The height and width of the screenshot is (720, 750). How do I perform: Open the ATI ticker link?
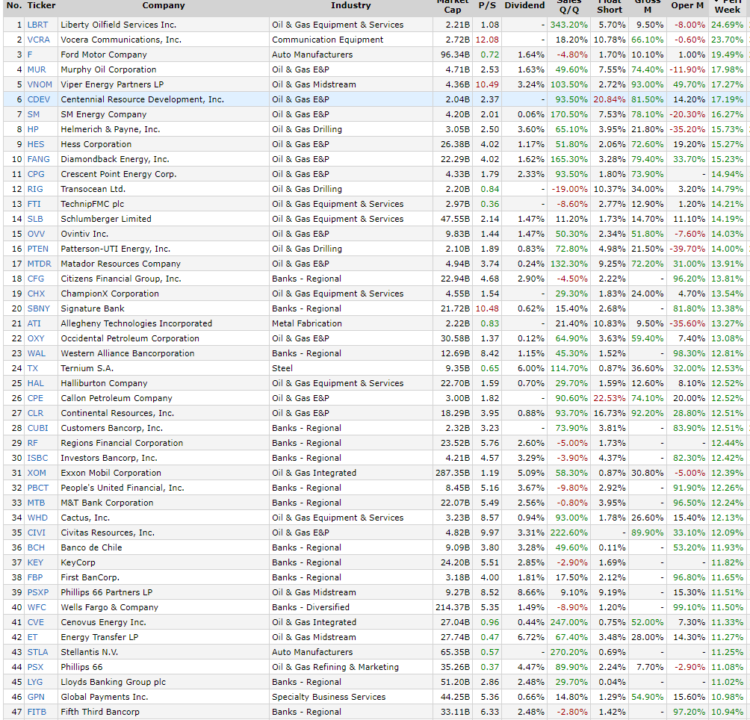(x=34, y=323)
